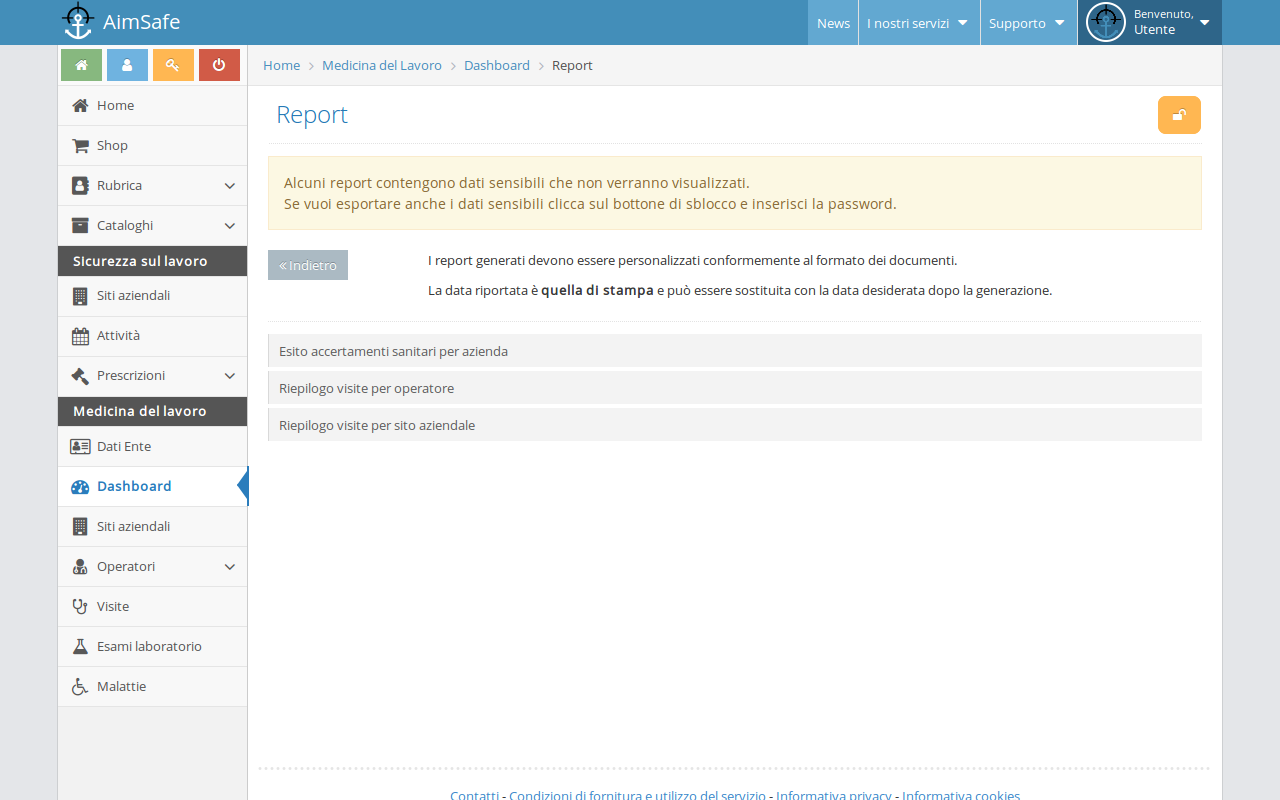Open the blue user profile shortcut
The width and height of the screenshot is (1280, 800).
[127, 65]
